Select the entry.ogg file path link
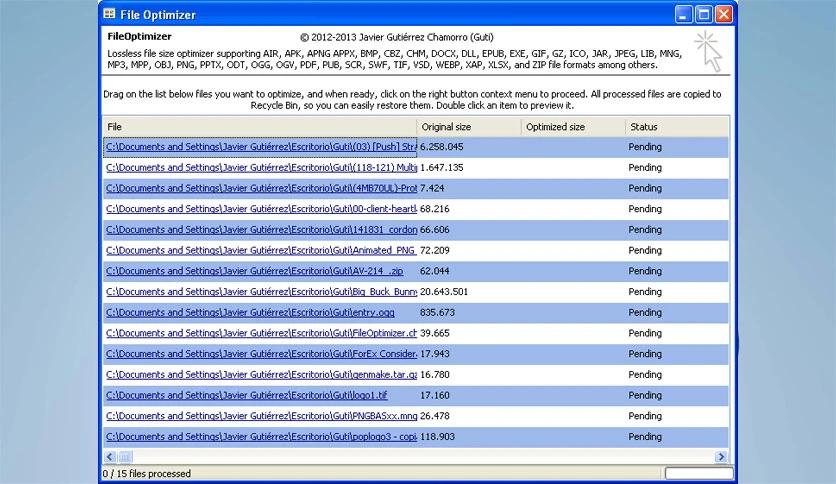 point(250,312)
